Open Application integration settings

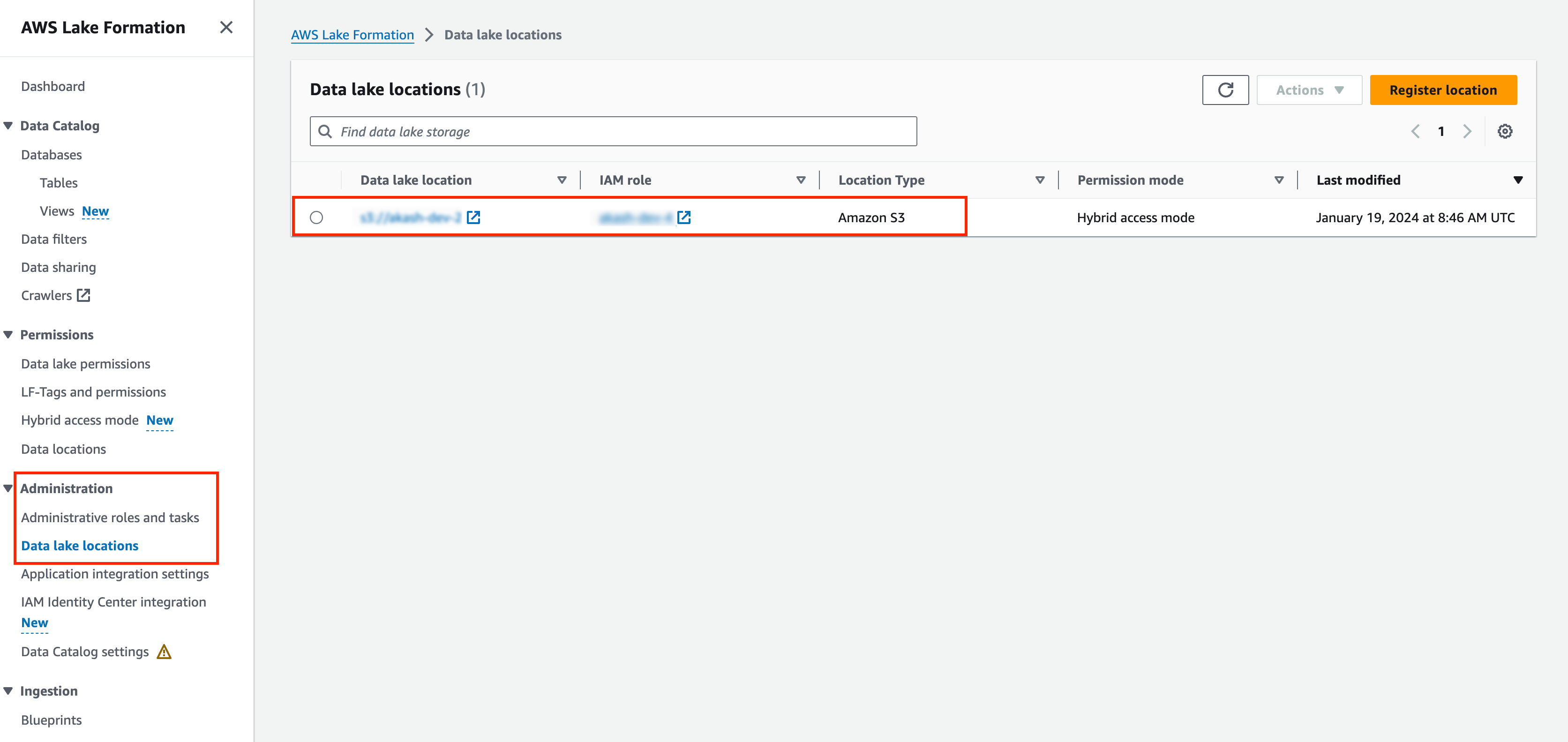114,574
